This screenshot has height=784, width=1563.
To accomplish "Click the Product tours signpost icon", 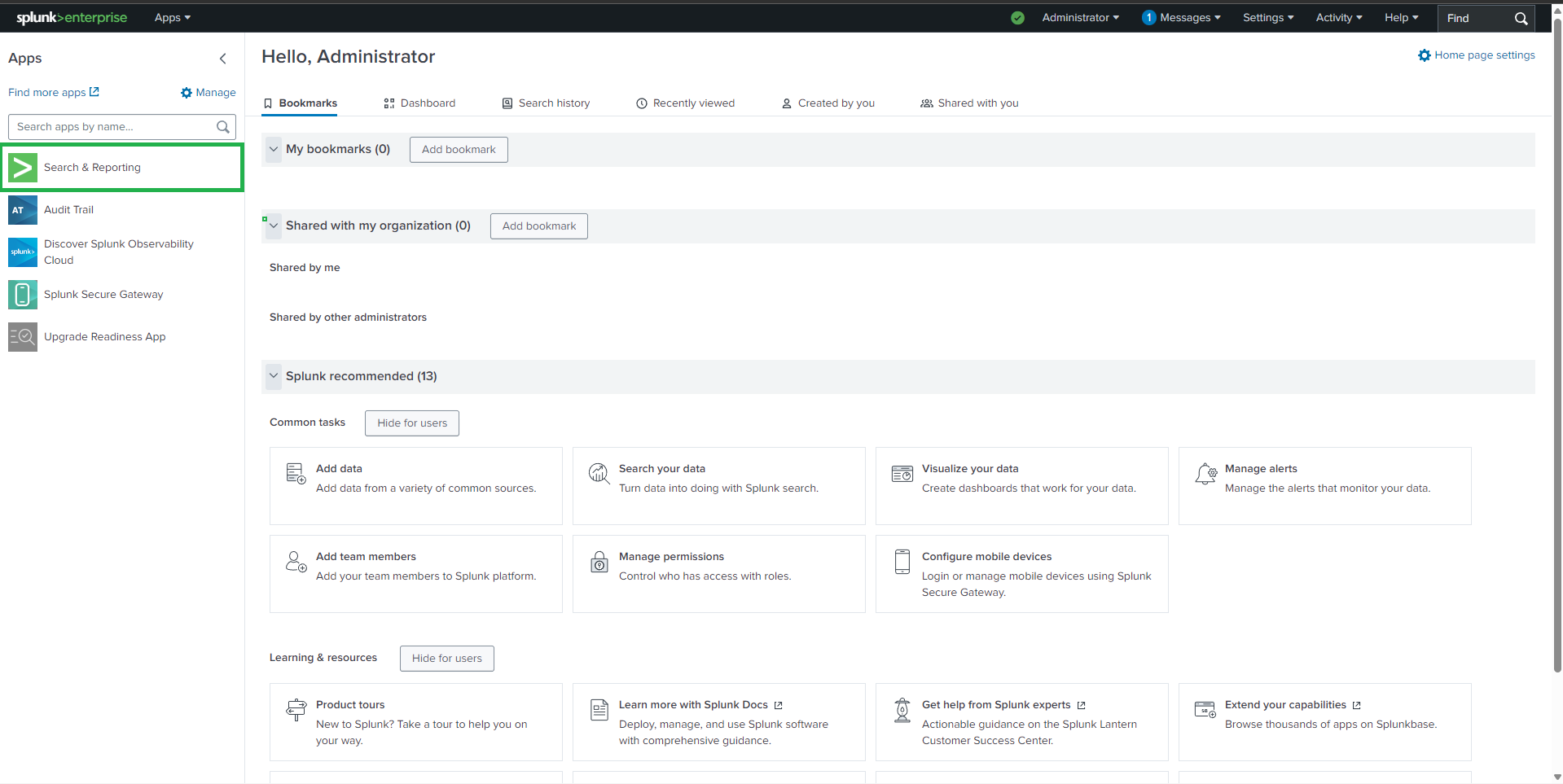I will point(296,710).
